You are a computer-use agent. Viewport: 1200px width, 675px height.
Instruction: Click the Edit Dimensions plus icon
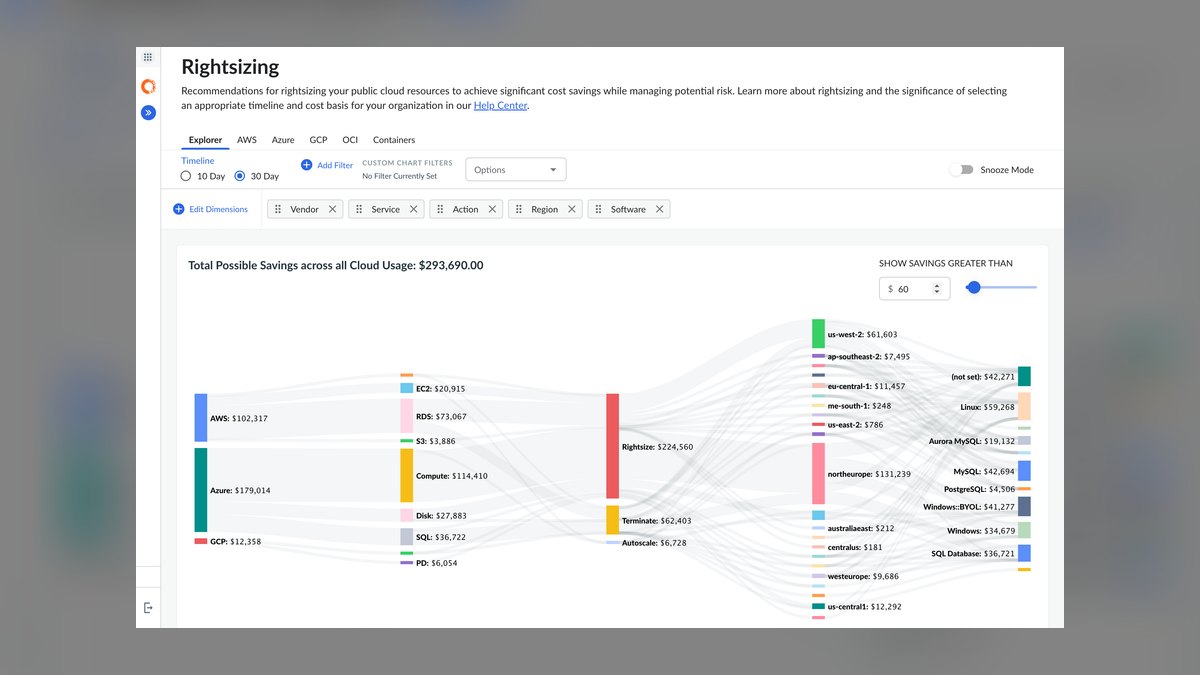[x=179, y=209]
